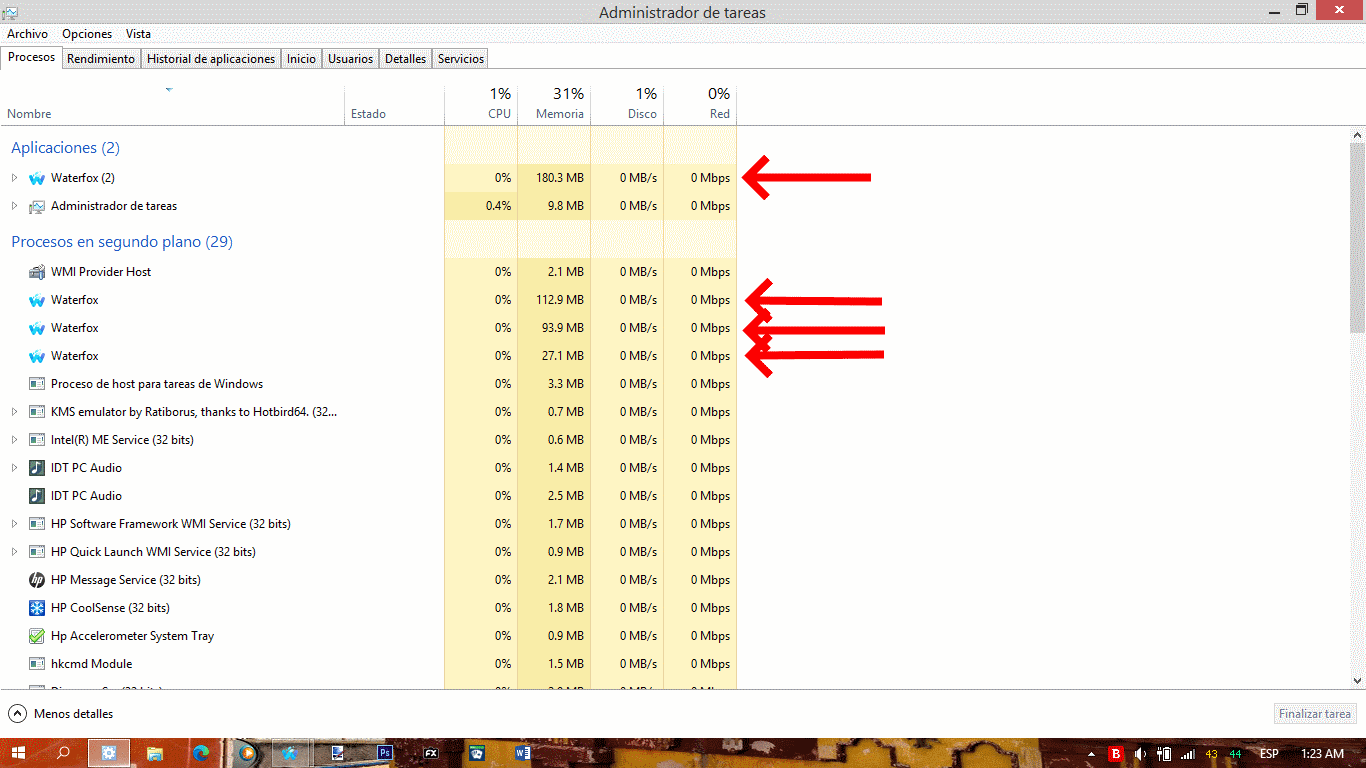Click the Finalizar tarea button

[x=1315, y=714]
